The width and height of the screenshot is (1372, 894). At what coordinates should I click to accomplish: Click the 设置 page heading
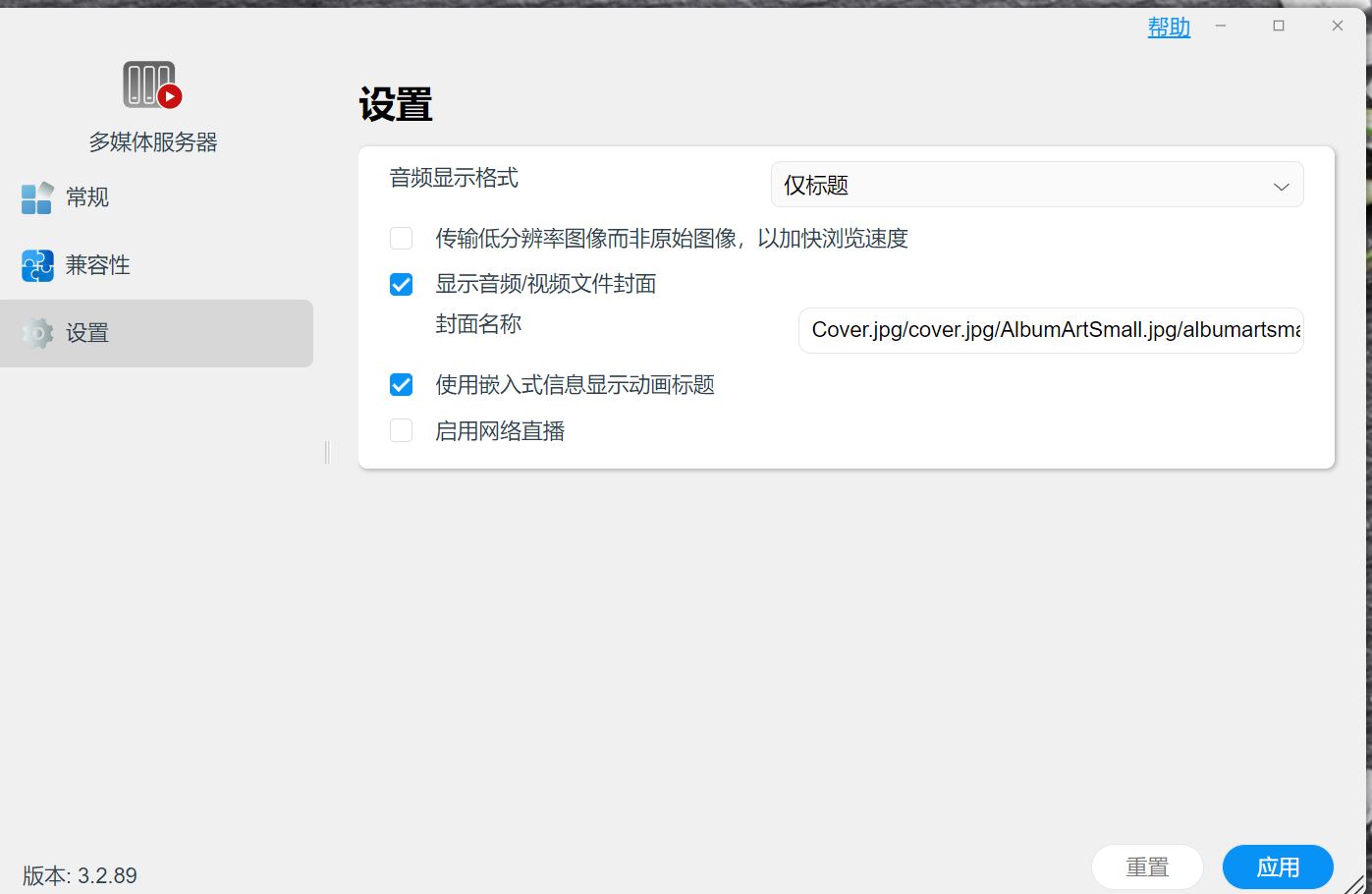[x=396, y=105]
